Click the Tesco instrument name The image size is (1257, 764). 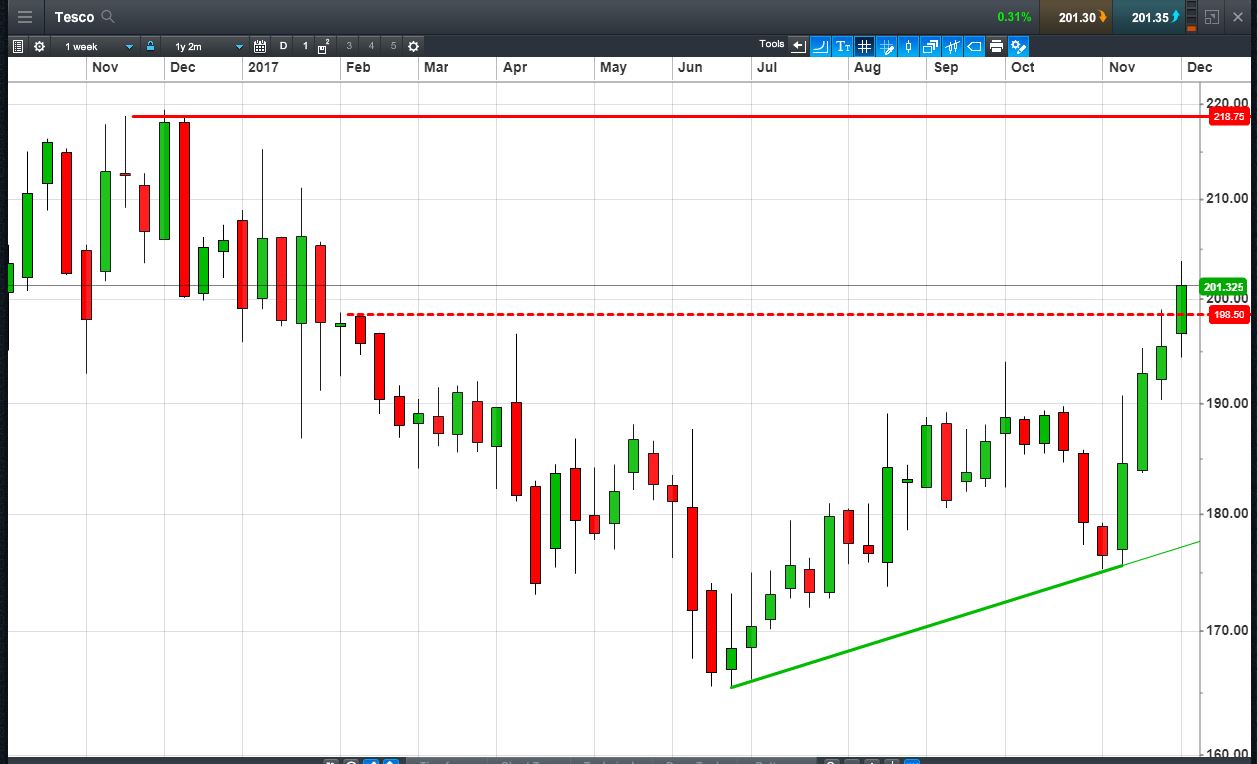[75, 17]
